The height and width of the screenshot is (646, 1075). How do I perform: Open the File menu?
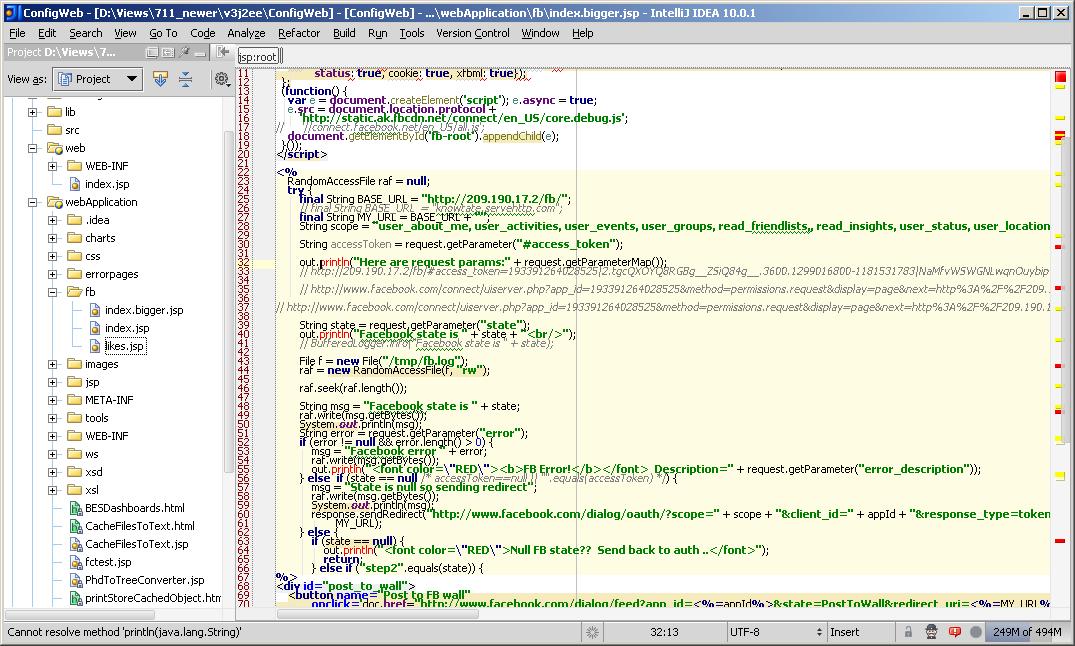(x=17, y=33)
